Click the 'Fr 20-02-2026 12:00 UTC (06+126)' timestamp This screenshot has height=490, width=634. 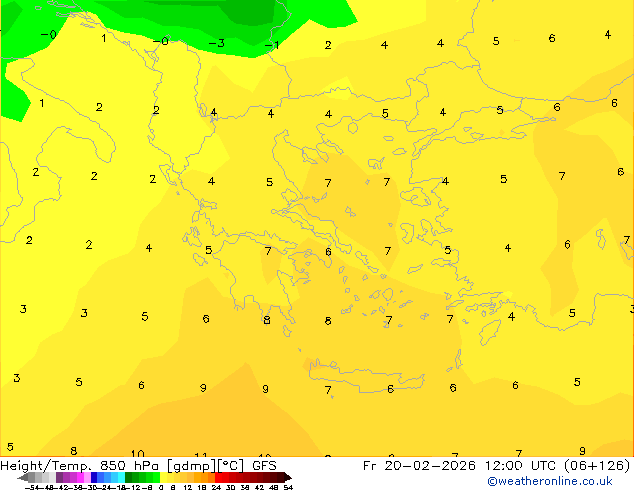coord(497,465)
